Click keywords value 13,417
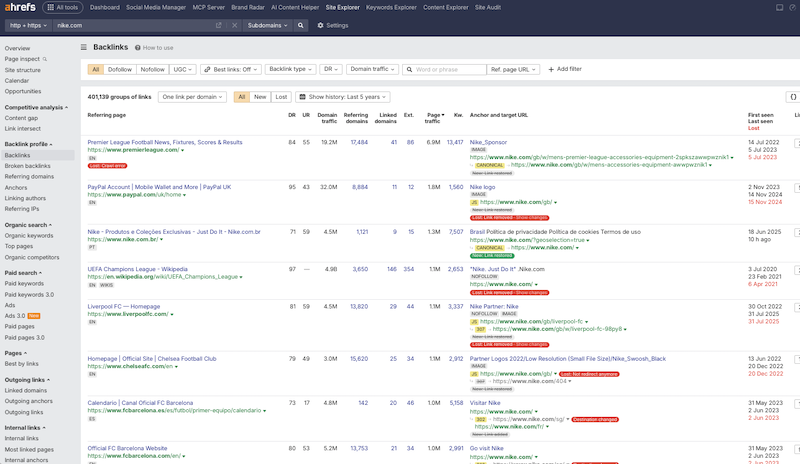800x464 pixels. pos(455,142)
